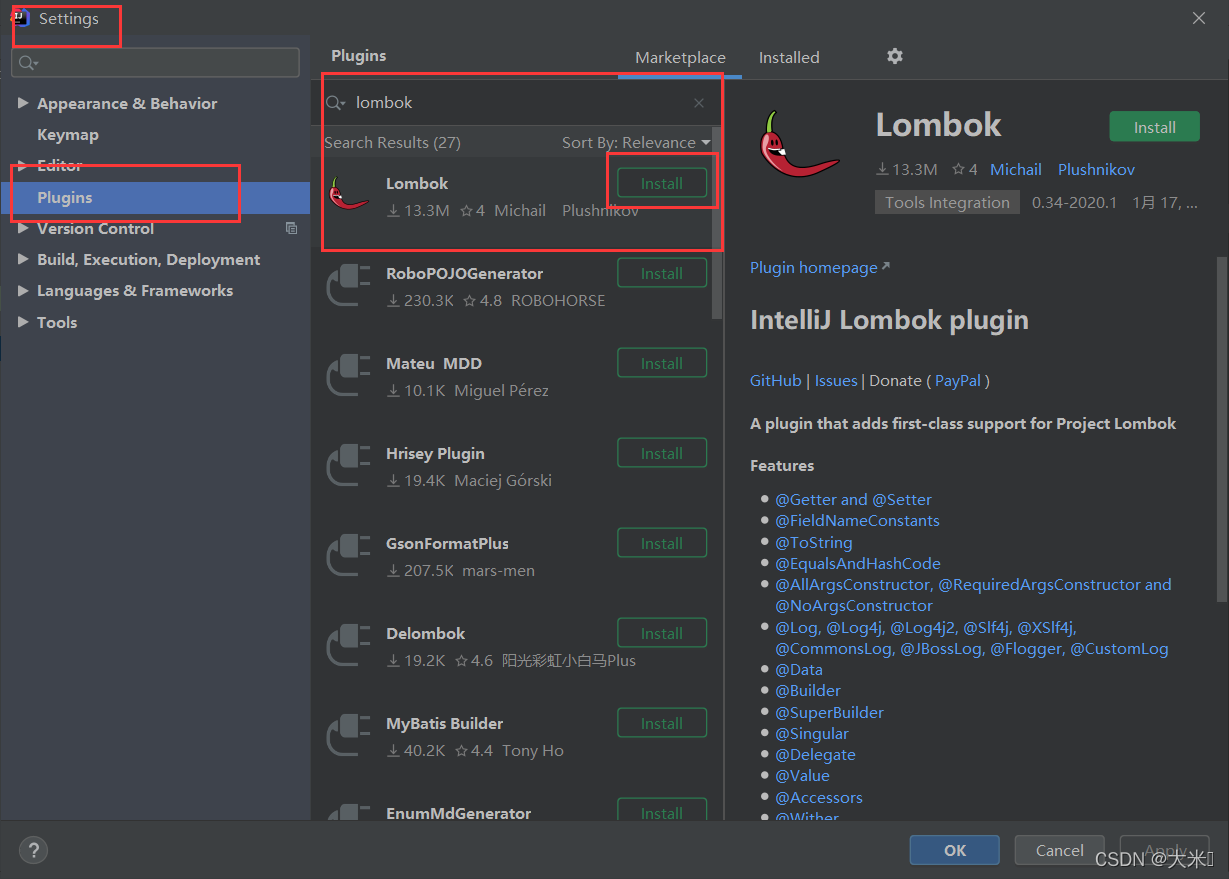Open help with the question mark icon
Image resolution: width=1229 pixels, height=879 pixels.
33,851
